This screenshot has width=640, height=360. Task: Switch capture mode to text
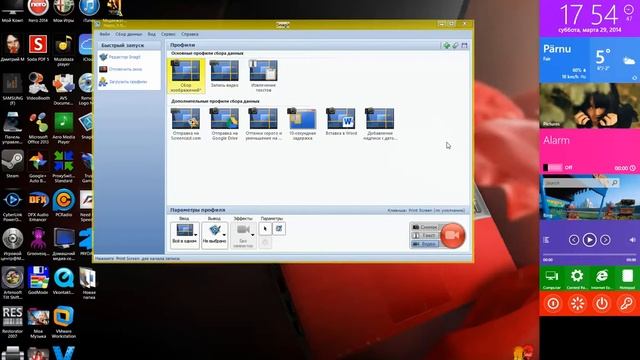tap(424, 236)
